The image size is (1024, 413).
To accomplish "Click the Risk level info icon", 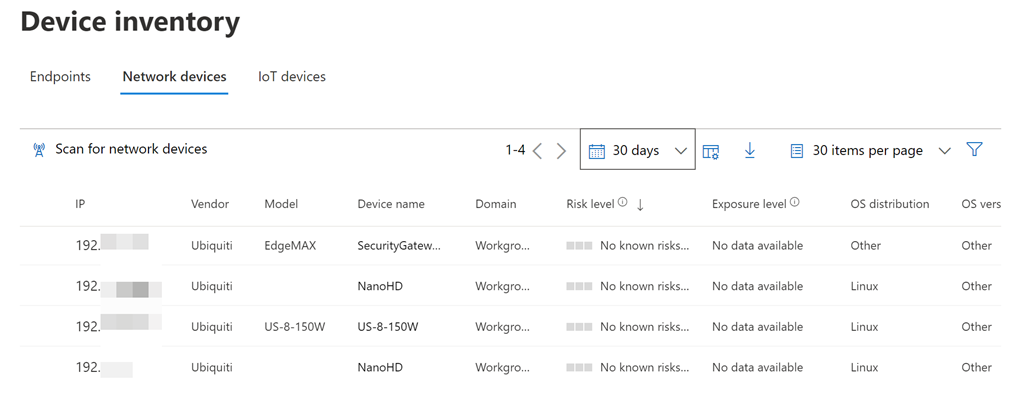I will point(623,203).
